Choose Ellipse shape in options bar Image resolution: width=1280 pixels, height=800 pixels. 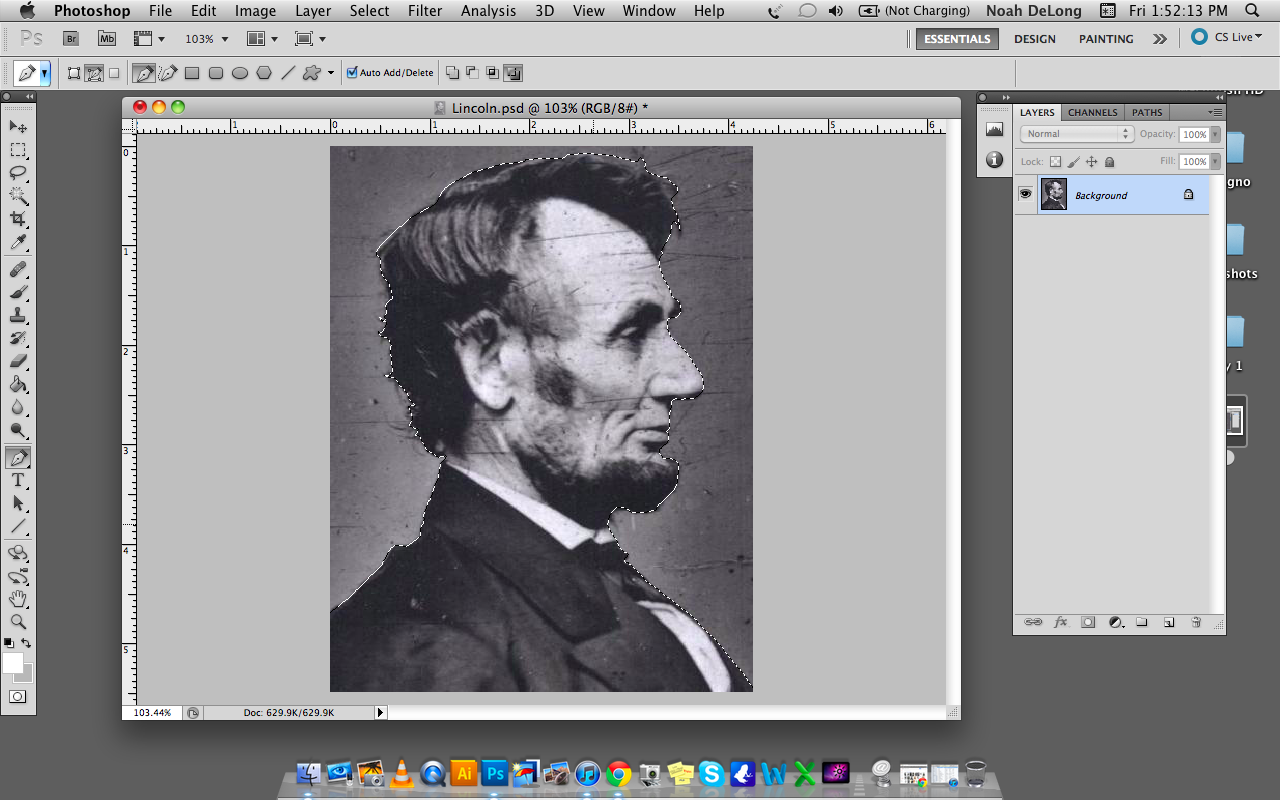pyautogui.click(x=240, y=73)
